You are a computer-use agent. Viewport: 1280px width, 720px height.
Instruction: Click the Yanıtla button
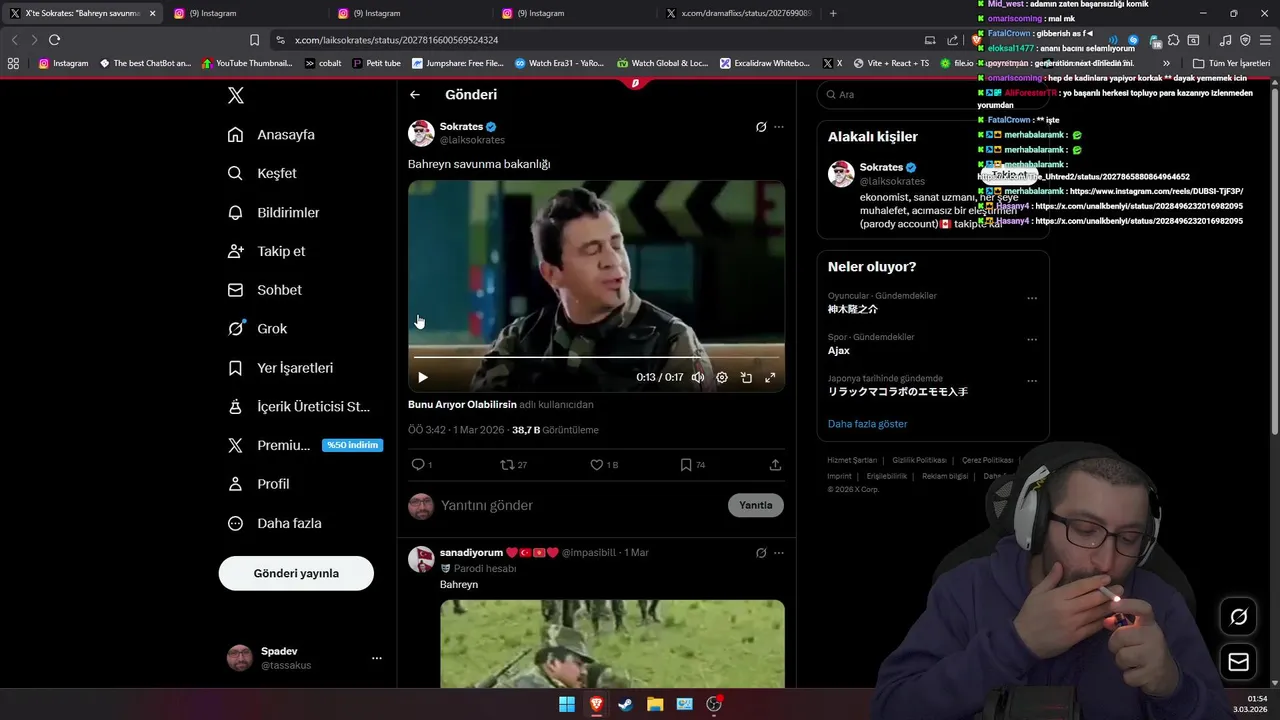click(756, 505)
